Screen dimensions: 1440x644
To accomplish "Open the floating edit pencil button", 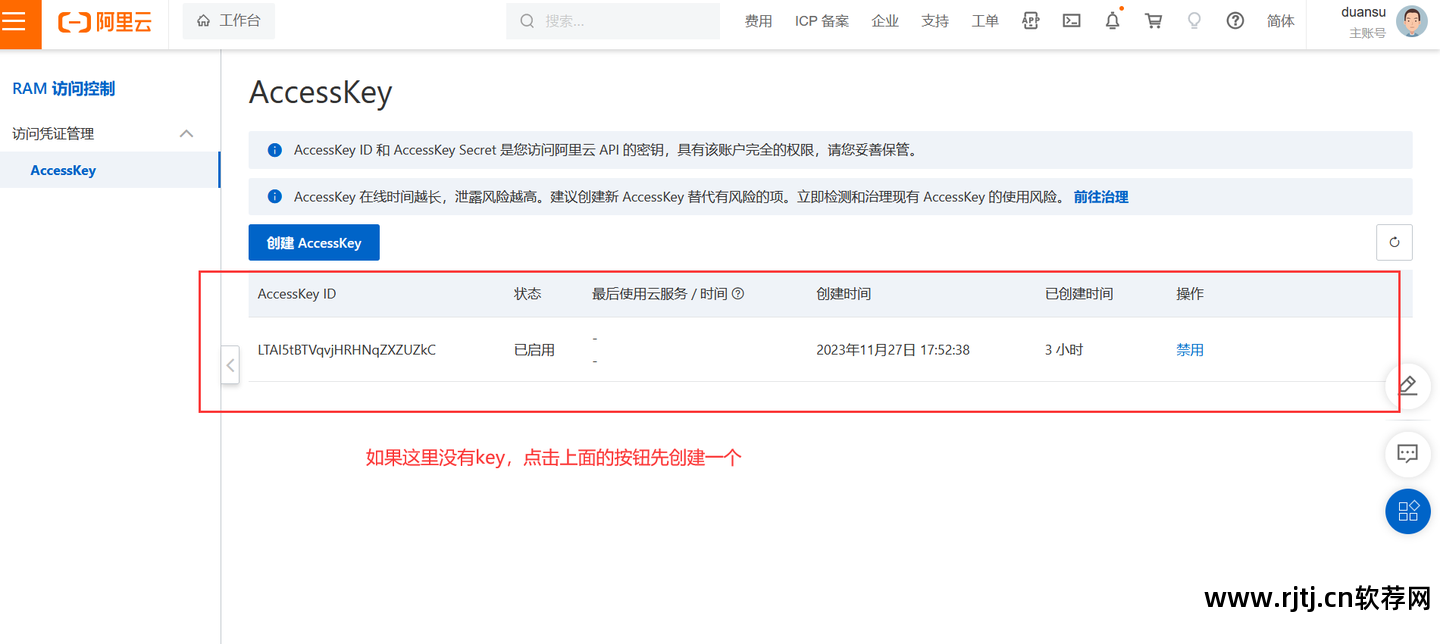I will (1407, 386).
